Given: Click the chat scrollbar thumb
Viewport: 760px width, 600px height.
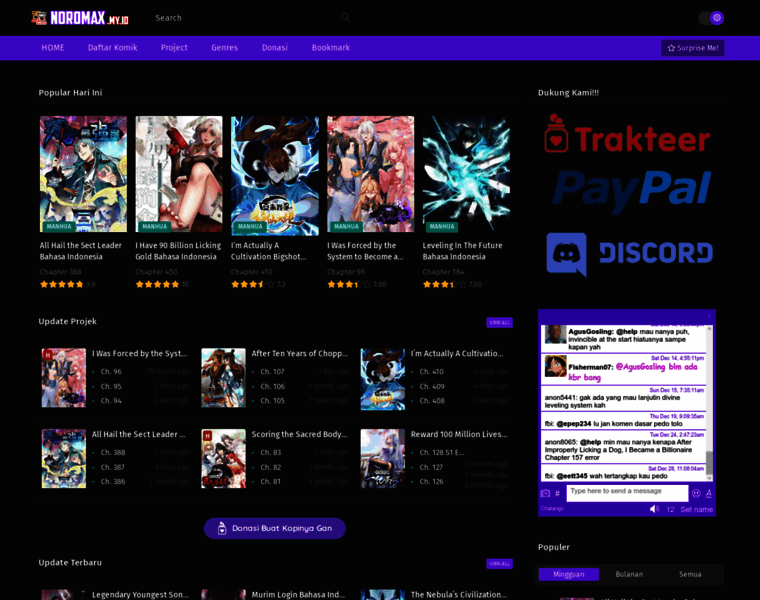Looking at the screenshot, I should (x=709, y=463).
